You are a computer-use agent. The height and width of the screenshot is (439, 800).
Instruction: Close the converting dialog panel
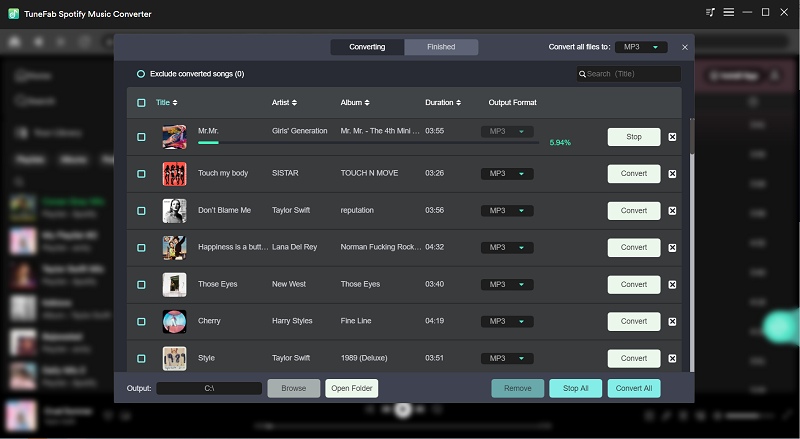(685, 47)
